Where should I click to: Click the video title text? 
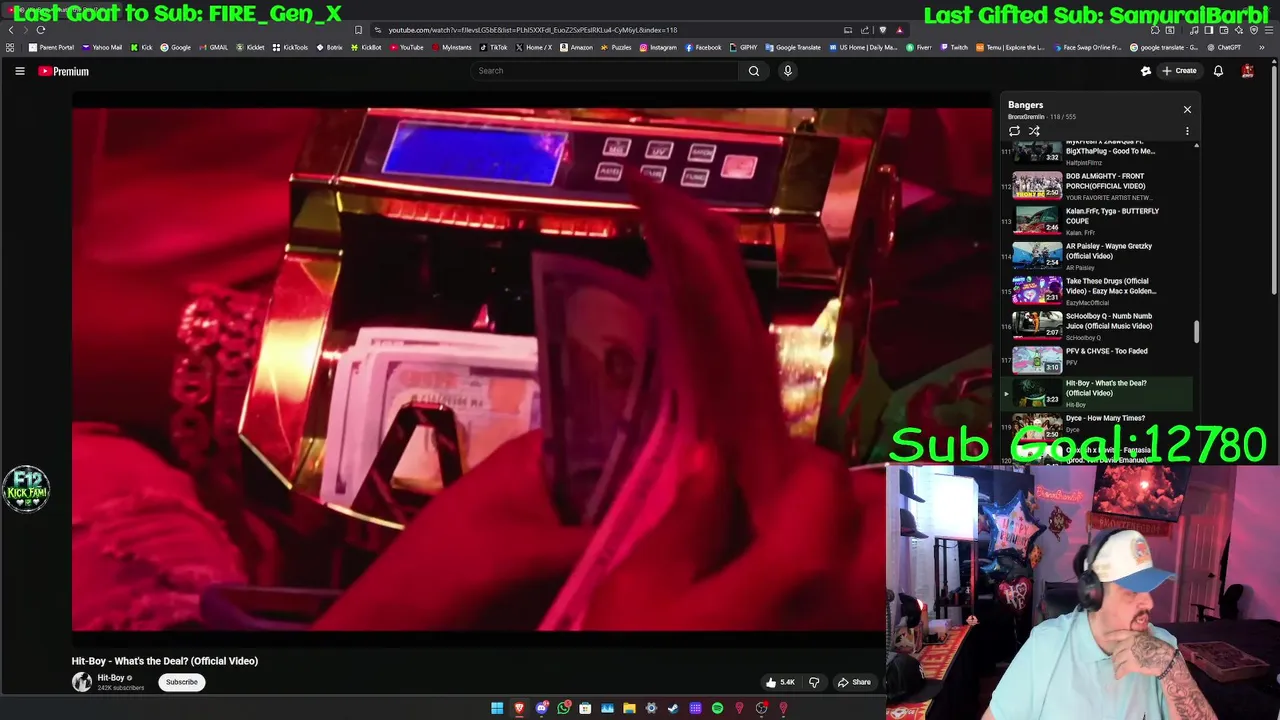pyautogui.click(x=165, y=661)
